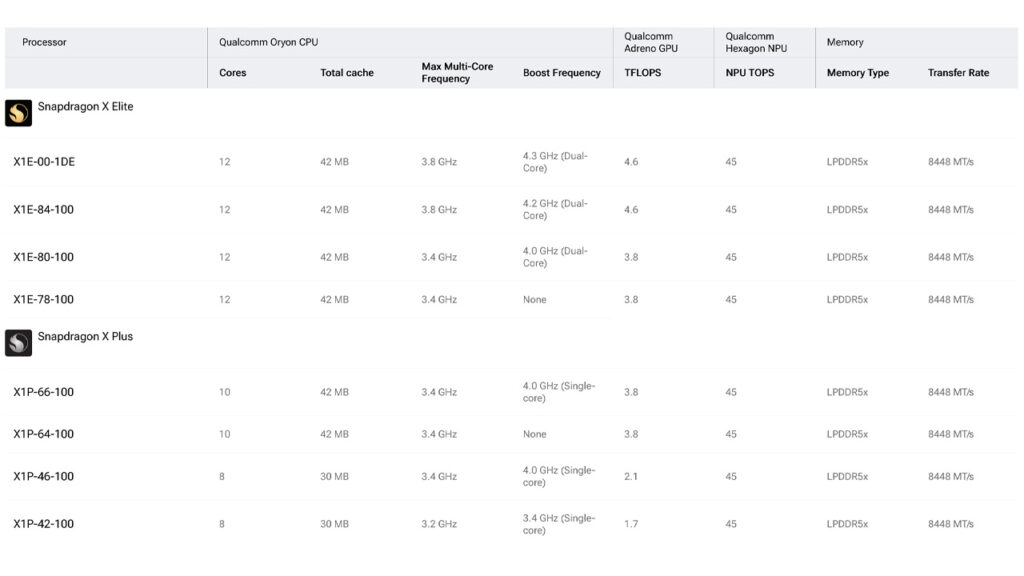Click the 45 NPU TOPS value for X1E-00-1DE

[731, 162]
